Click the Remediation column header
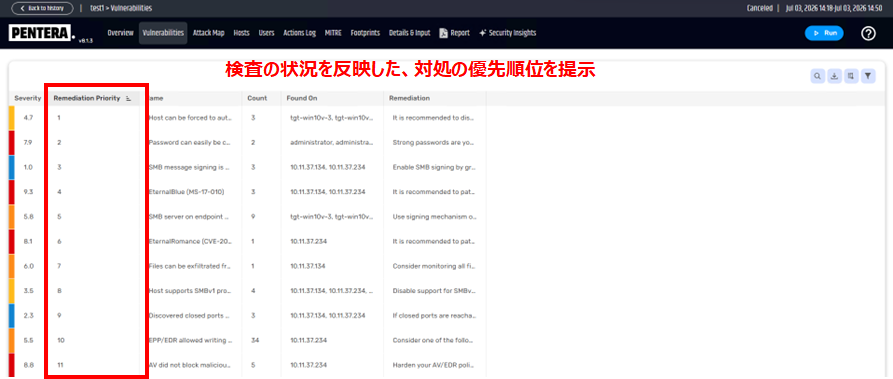This screenshot has width=893, height=379. 409,98
